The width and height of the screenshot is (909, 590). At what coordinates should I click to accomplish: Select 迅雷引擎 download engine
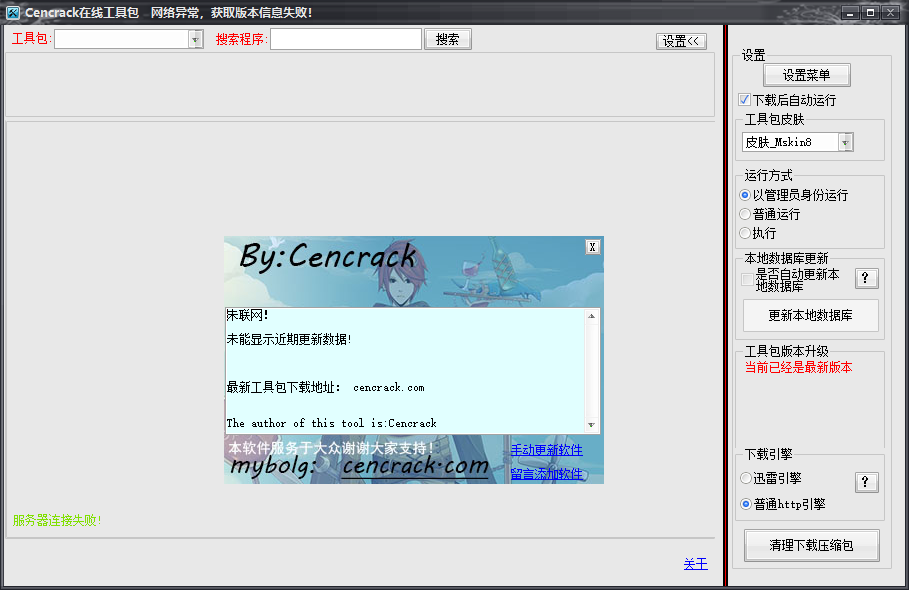point(745,478)
